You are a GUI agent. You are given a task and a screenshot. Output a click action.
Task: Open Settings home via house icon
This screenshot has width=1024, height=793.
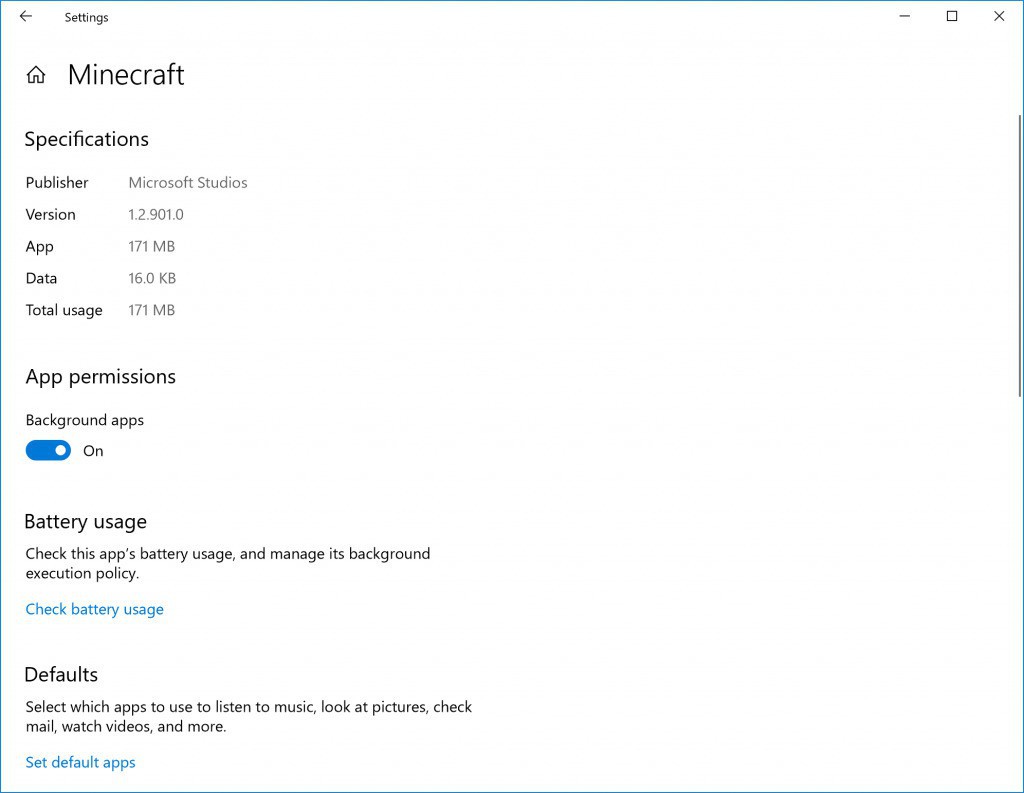click(x=36, y=75)
